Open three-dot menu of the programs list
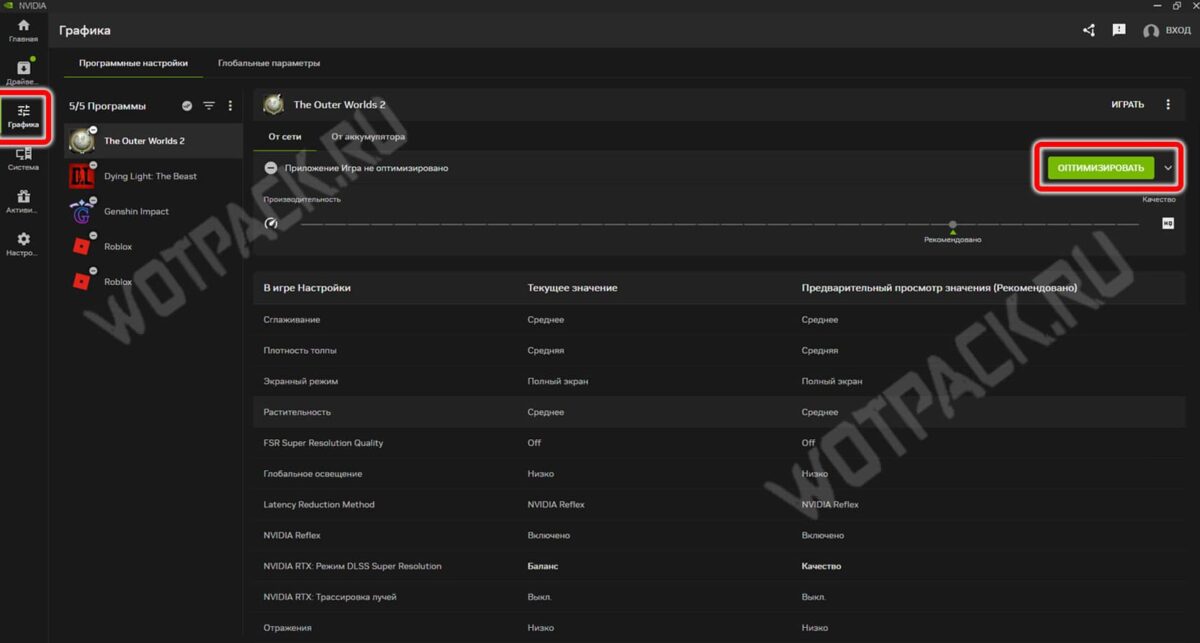The width and height of the screenshot is (1200, 643). point(230,106)
